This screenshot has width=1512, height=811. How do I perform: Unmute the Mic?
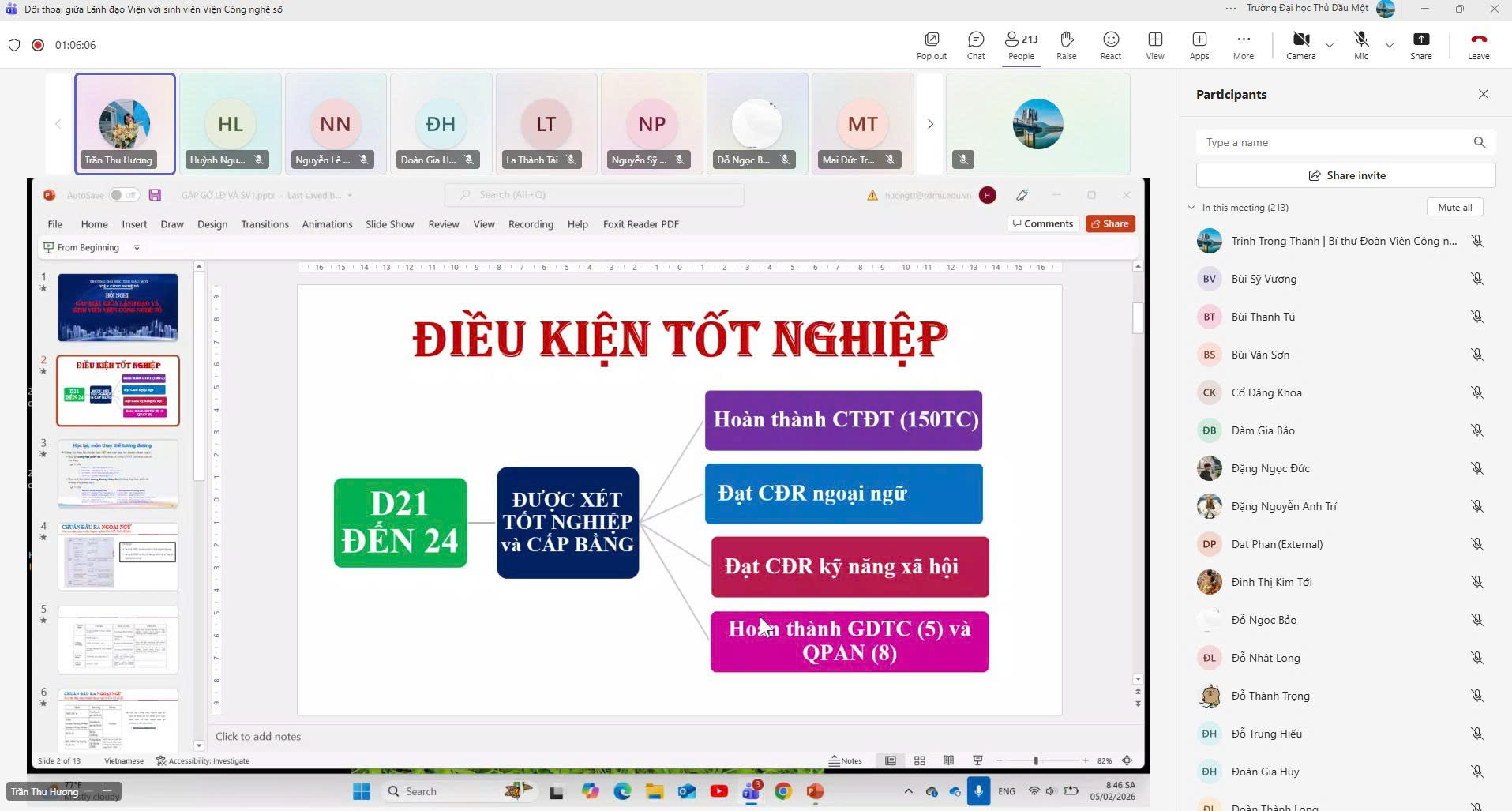[x=1360, y=45]
